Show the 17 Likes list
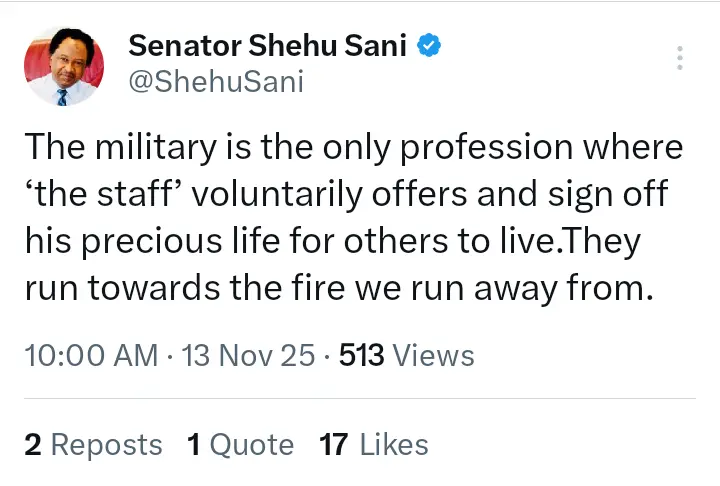Viewport: 720px width, 486px height. (373, 444)
